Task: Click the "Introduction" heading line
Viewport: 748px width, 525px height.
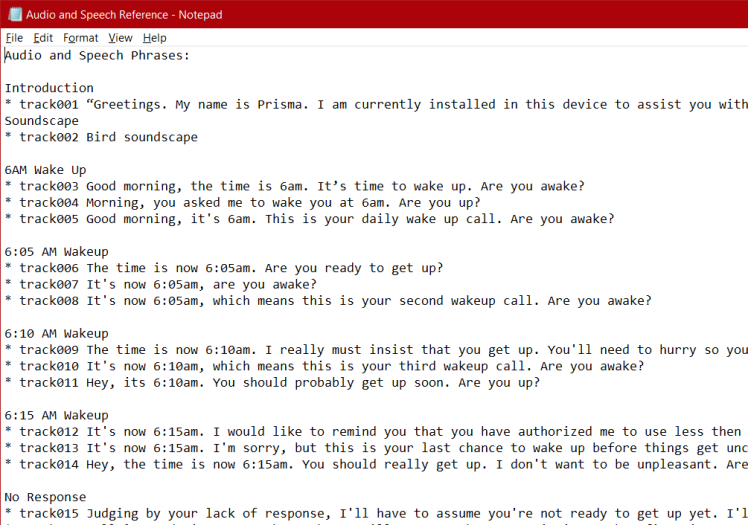Action: (x=49, y=88)
